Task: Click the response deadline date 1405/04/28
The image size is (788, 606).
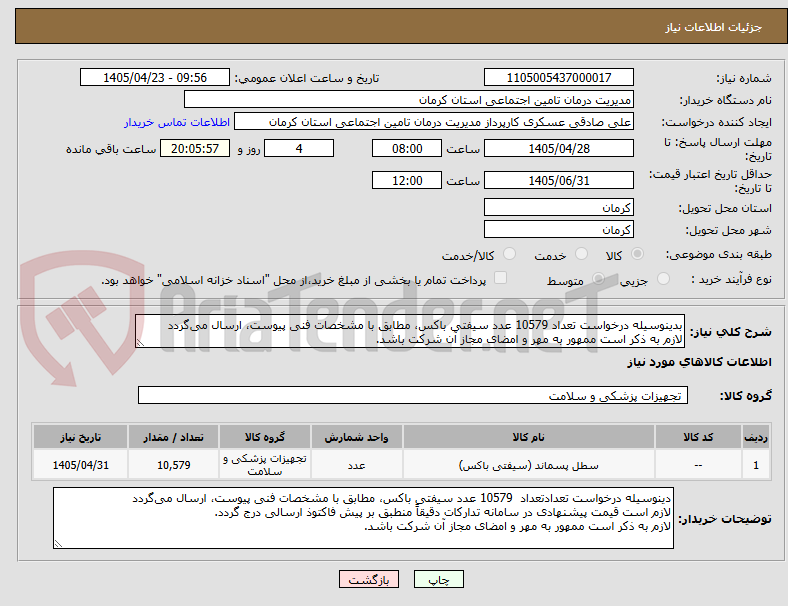Action: 559,148
